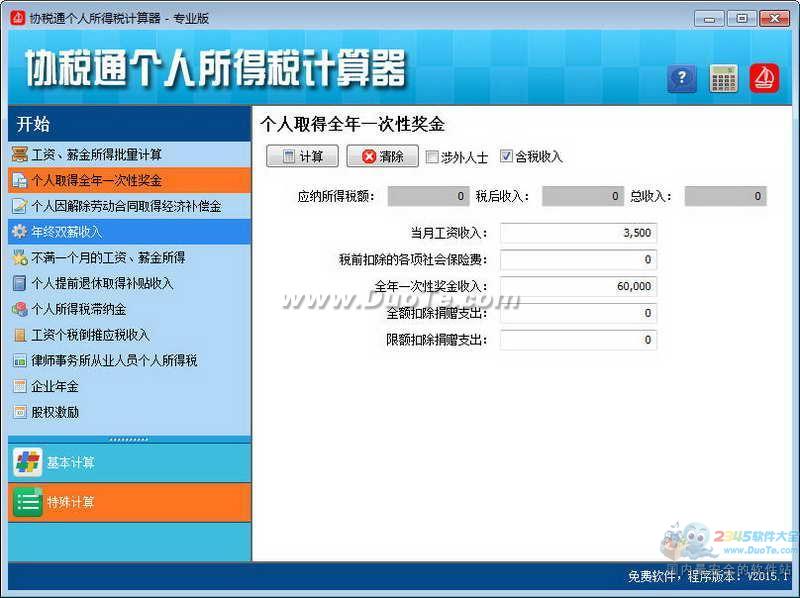800x598 pixels.
Task: Click the icon beside 工资个税倒推应税收入
Action: point(19,335)
